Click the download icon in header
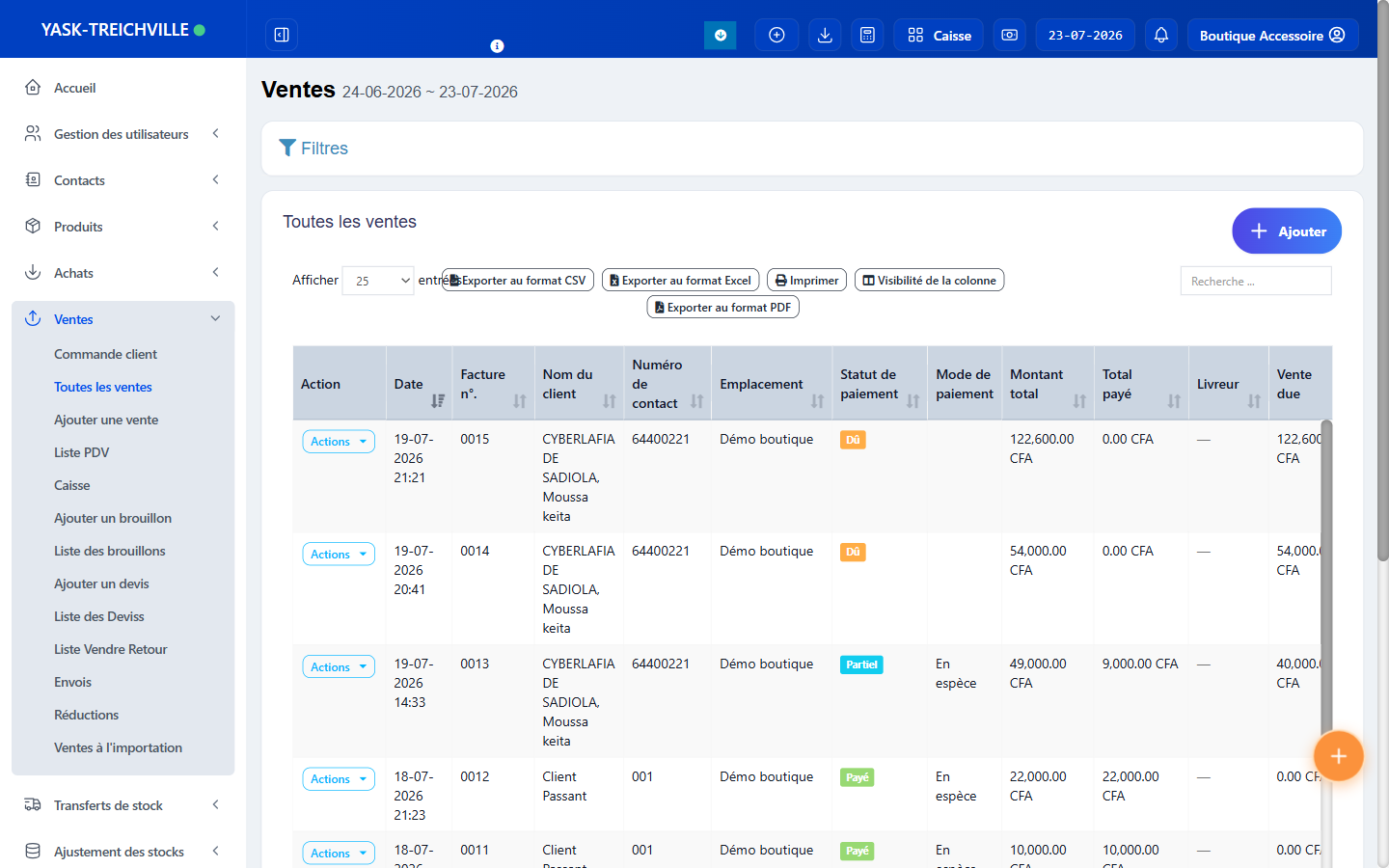Viewport: 1389px width, 868px height. click(x=825, y=35)
